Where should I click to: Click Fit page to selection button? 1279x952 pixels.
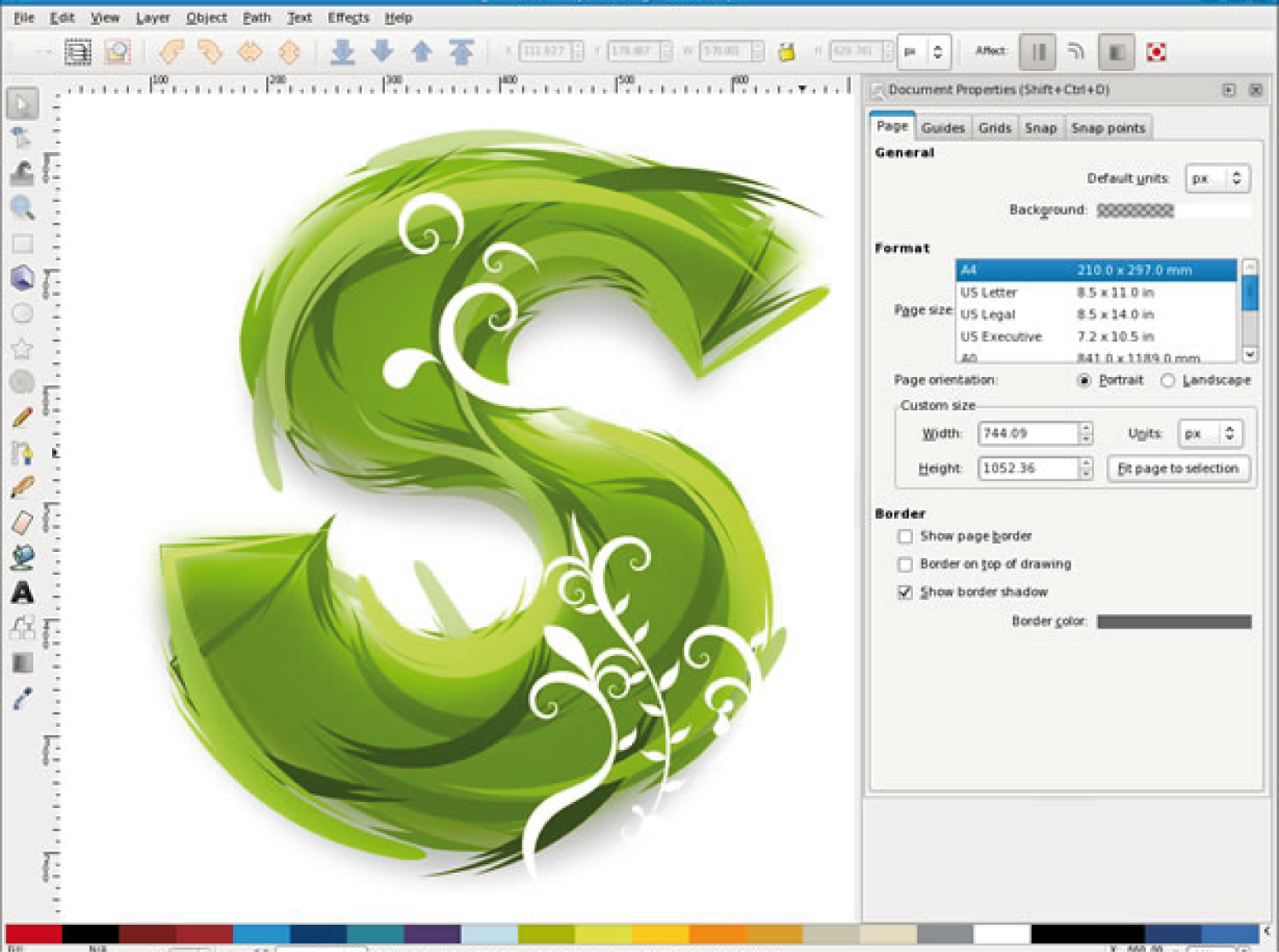pyautogui.click(x=1177, y=468)
